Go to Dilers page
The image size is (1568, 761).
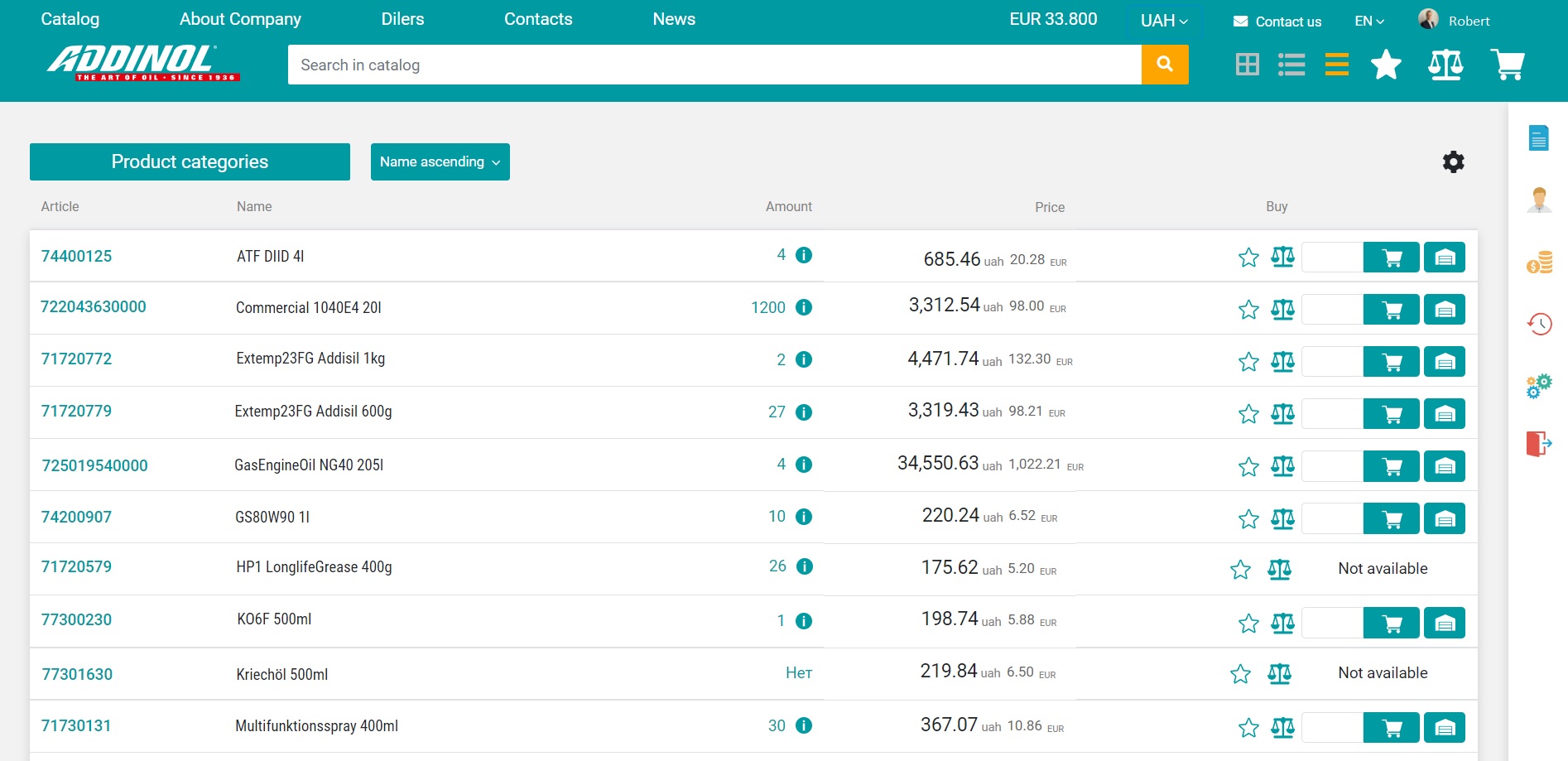[402, 19]
